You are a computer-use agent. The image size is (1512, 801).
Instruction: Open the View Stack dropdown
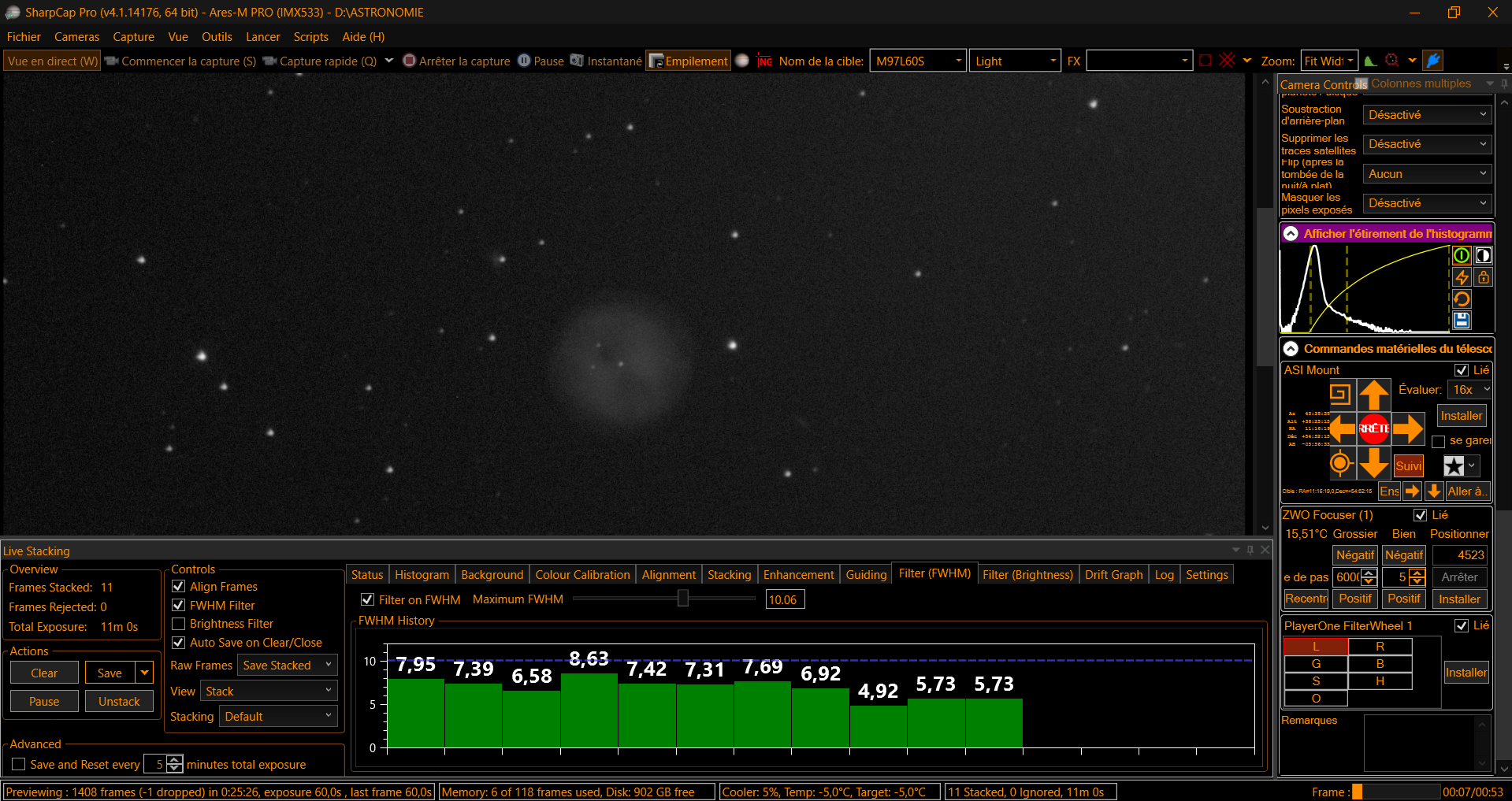click(269, 691)
